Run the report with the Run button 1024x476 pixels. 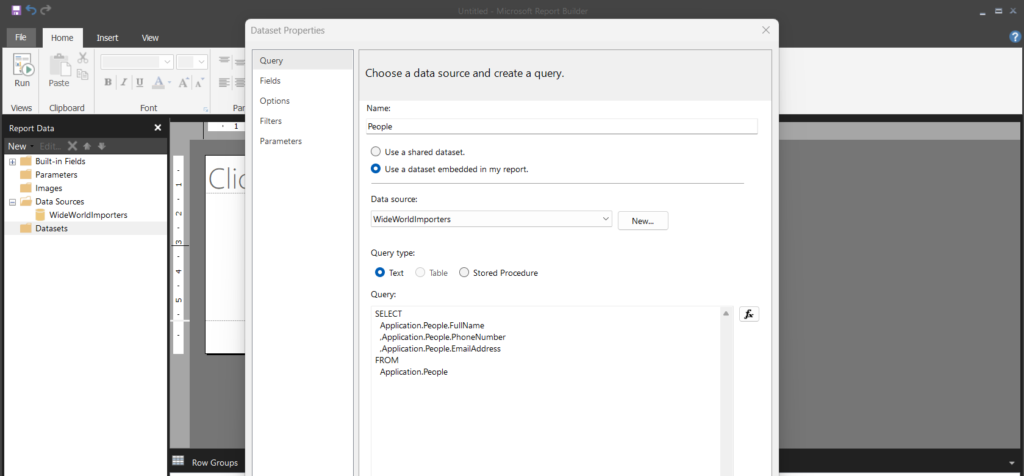pyautogui.click(x=22, y=71)
